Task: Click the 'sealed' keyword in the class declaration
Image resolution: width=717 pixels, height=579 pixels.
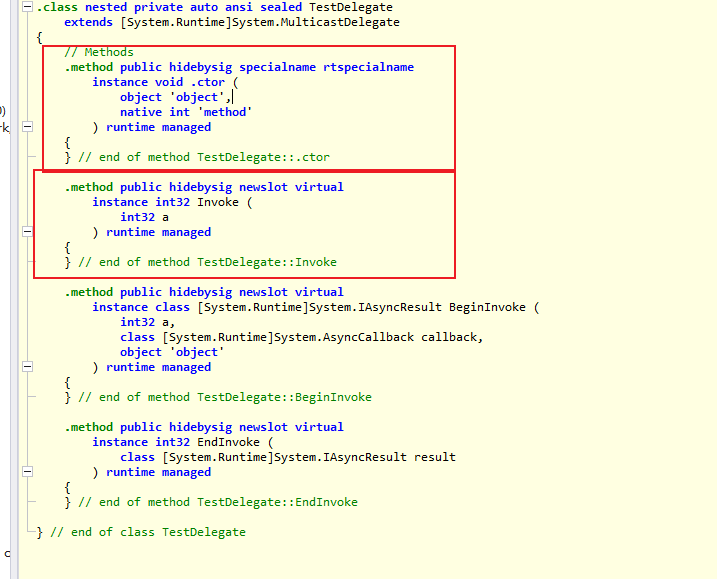Action: 281,7
